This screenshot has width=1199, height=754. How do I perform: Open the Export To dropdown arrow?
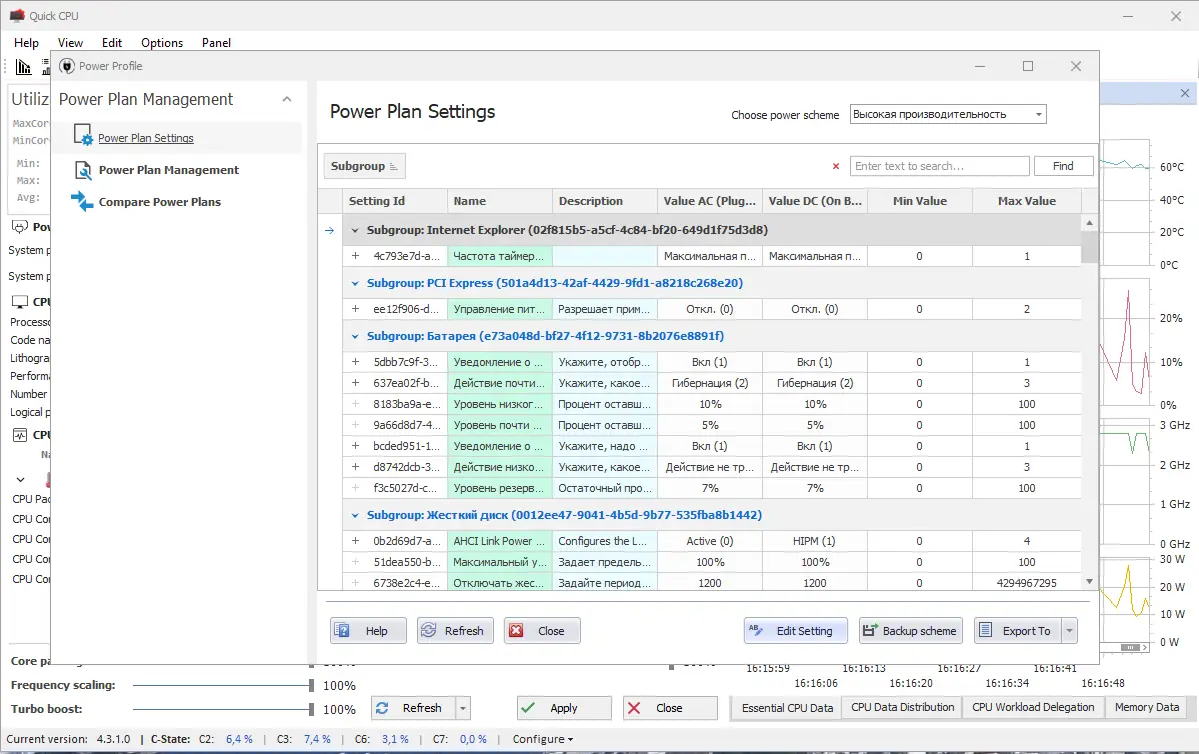1070,631
